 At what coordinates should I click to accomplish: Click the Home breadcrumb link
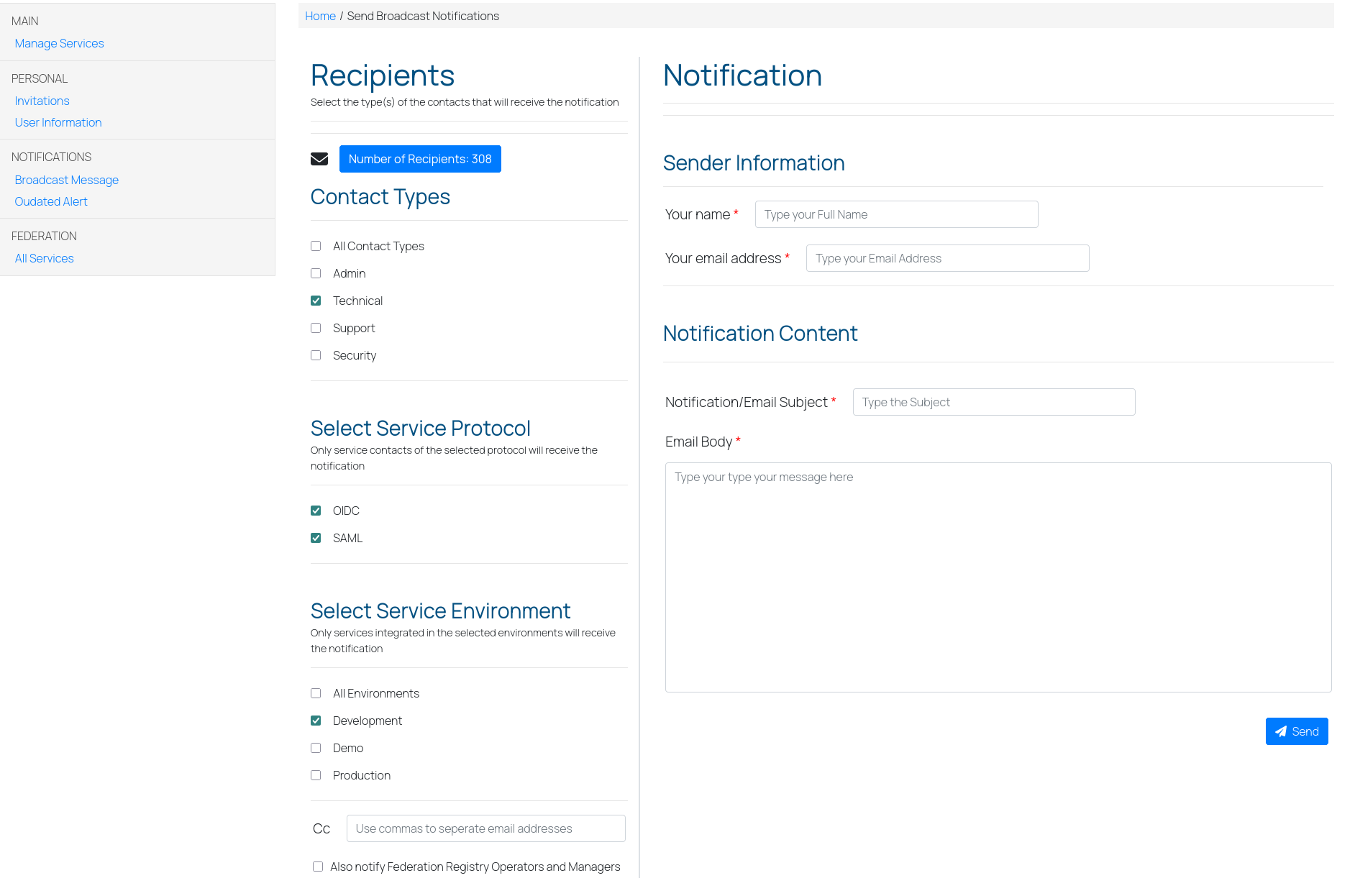(x=320, y=16)
